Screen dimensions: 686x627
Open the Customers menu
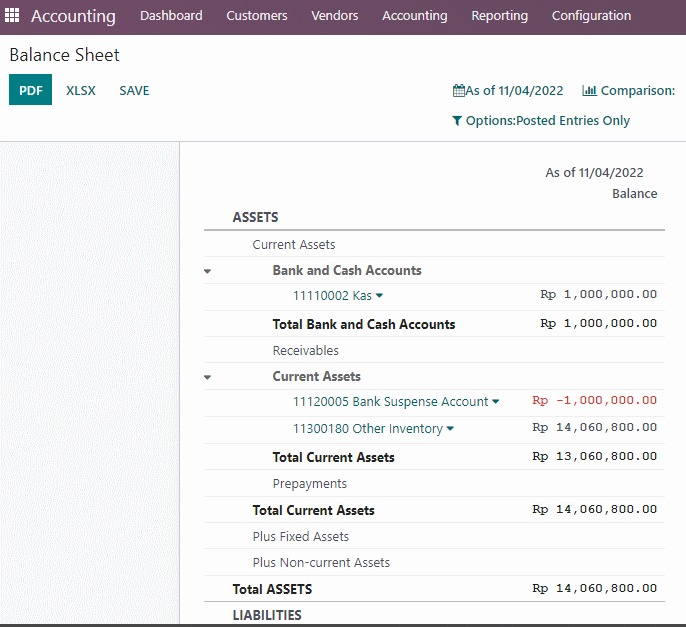coord(257,16)
